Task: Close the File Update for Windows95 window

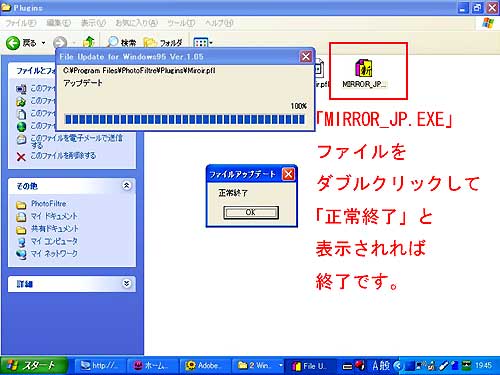Action: pos(306,57)
